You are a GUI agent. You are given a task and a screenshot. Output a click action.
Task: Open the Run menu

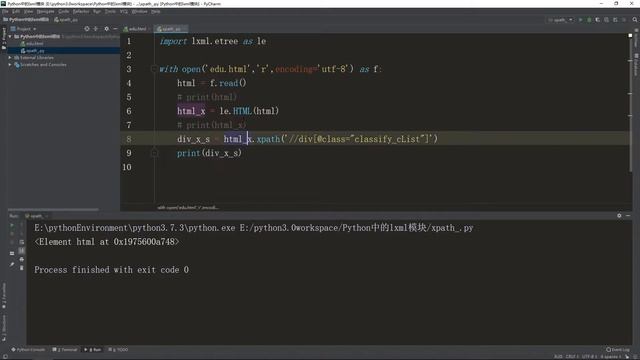click(x=97, y=11)
